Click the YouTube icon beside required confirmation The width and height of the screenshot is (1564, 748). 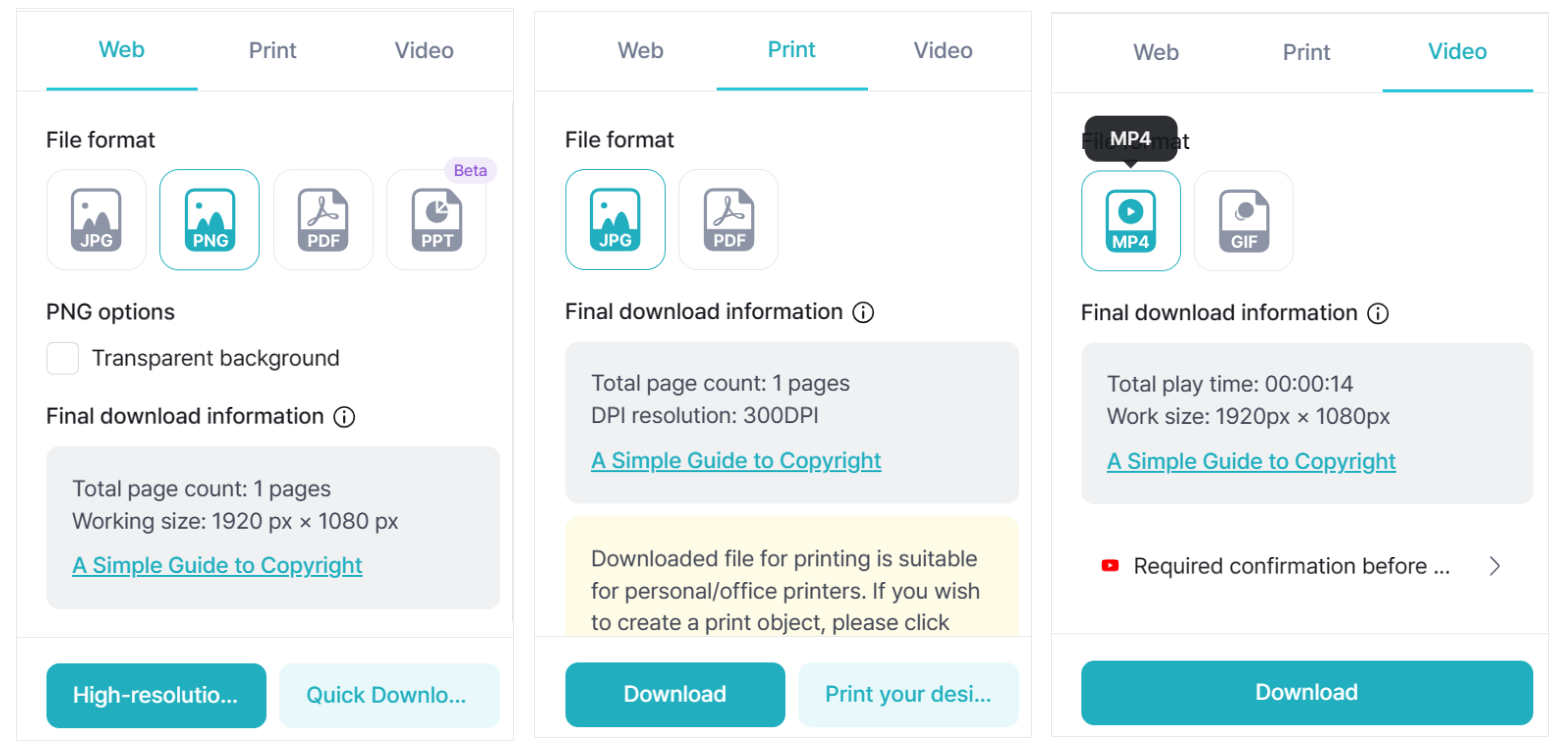click(1108, 565)
